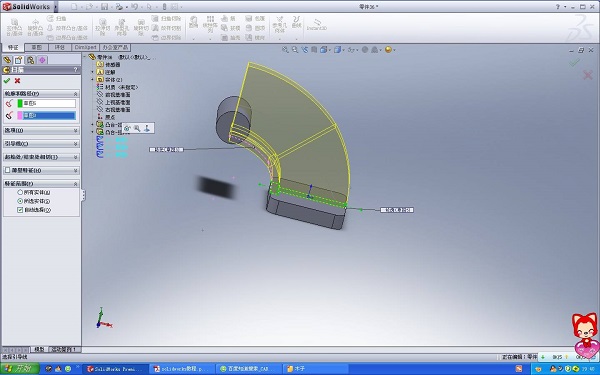
Task: Switch to the FeatureManager design tree panel tab
Action: click(x=8, y=60)
